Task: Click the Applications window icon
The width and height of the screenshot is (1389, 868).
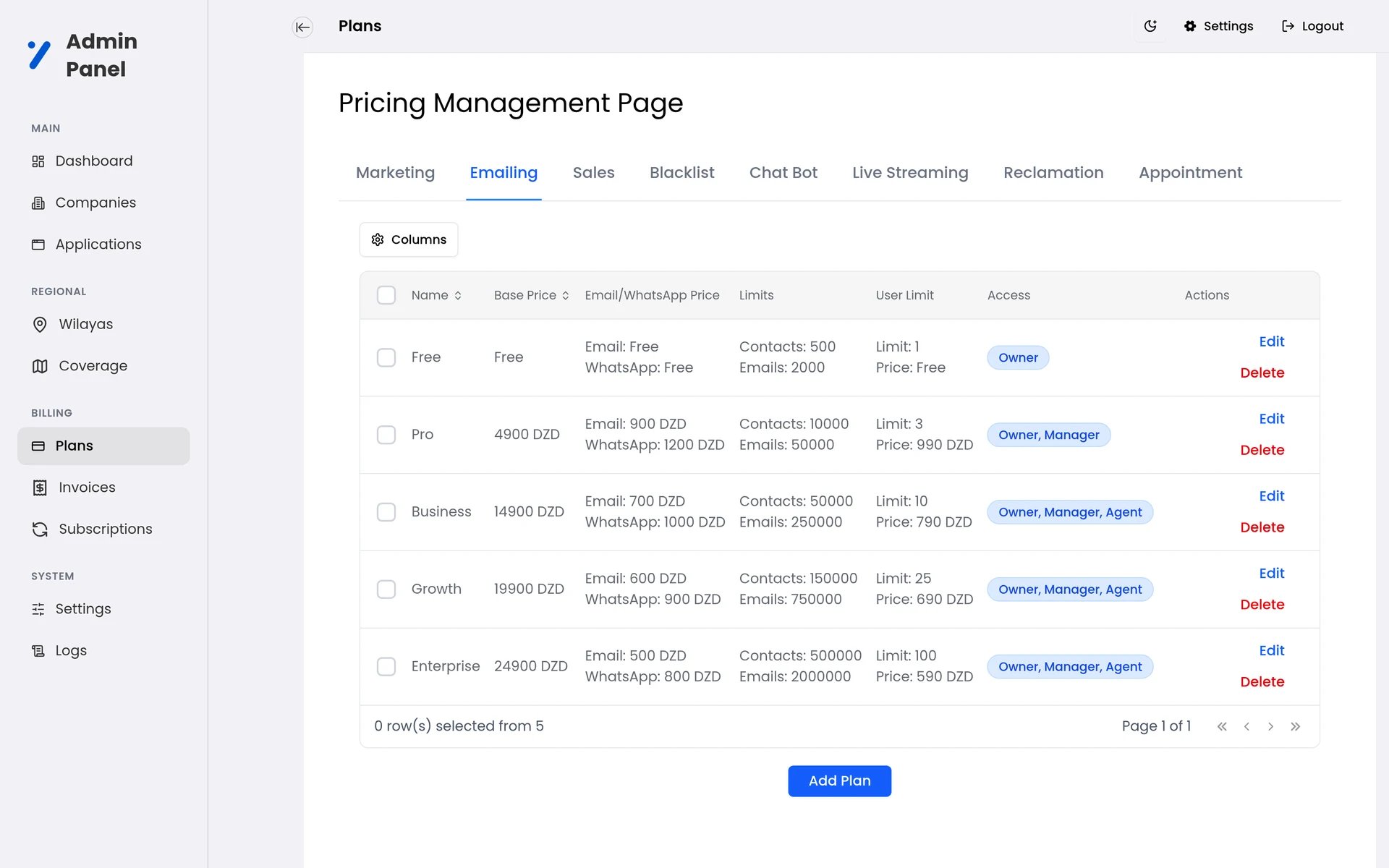Action: coord(38,244)
